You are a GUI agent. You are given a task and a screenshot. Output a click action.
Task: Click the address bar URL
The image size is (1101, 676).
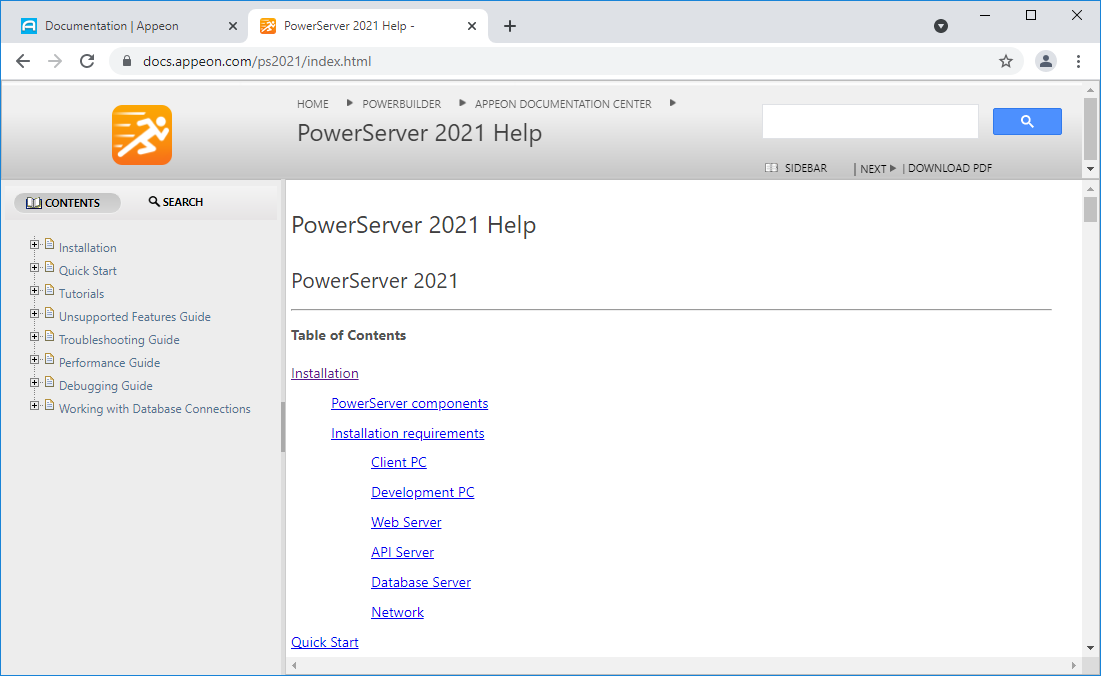coord(257,61)
